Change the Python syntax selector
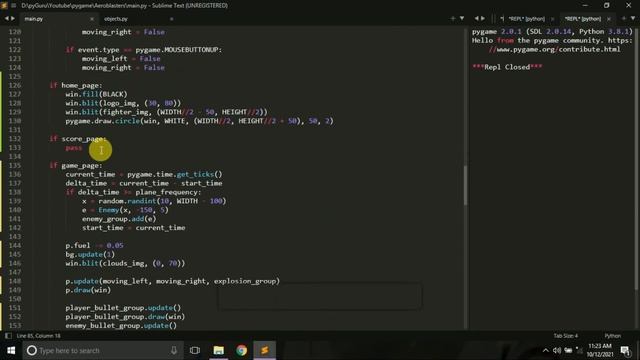Viewport: 640px width, 360px height. click(x=612, y=336)
